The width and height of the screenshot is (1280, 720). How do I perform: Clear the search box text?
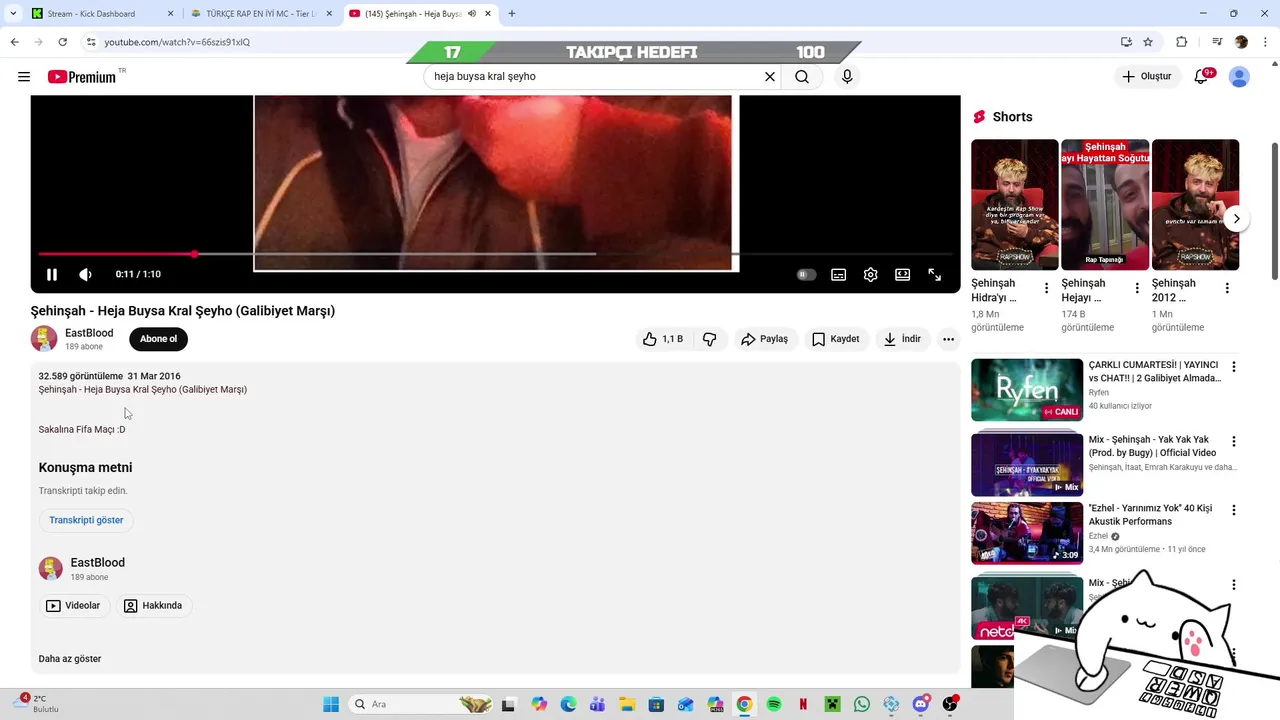tap(770, 77)
